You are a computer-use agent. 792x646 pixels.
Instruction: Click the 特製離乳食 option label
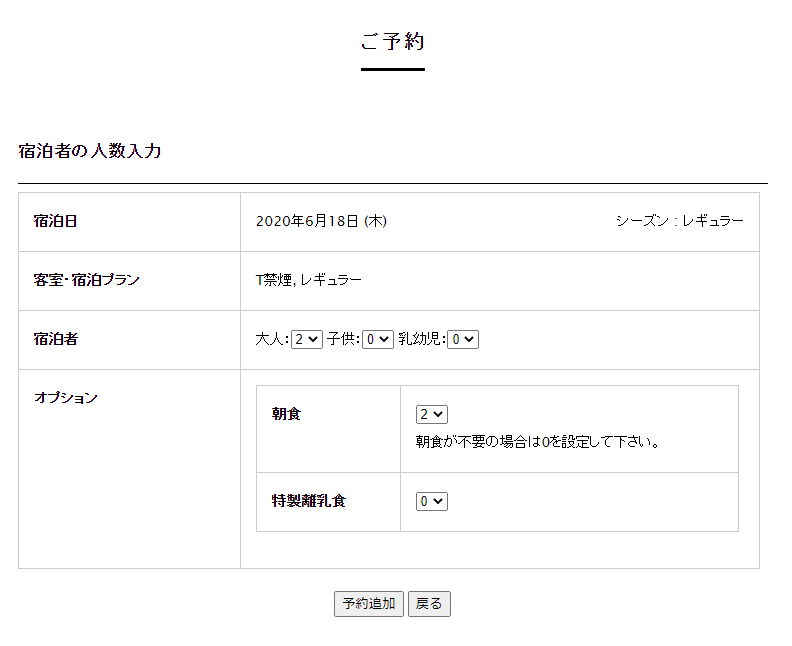309,501
